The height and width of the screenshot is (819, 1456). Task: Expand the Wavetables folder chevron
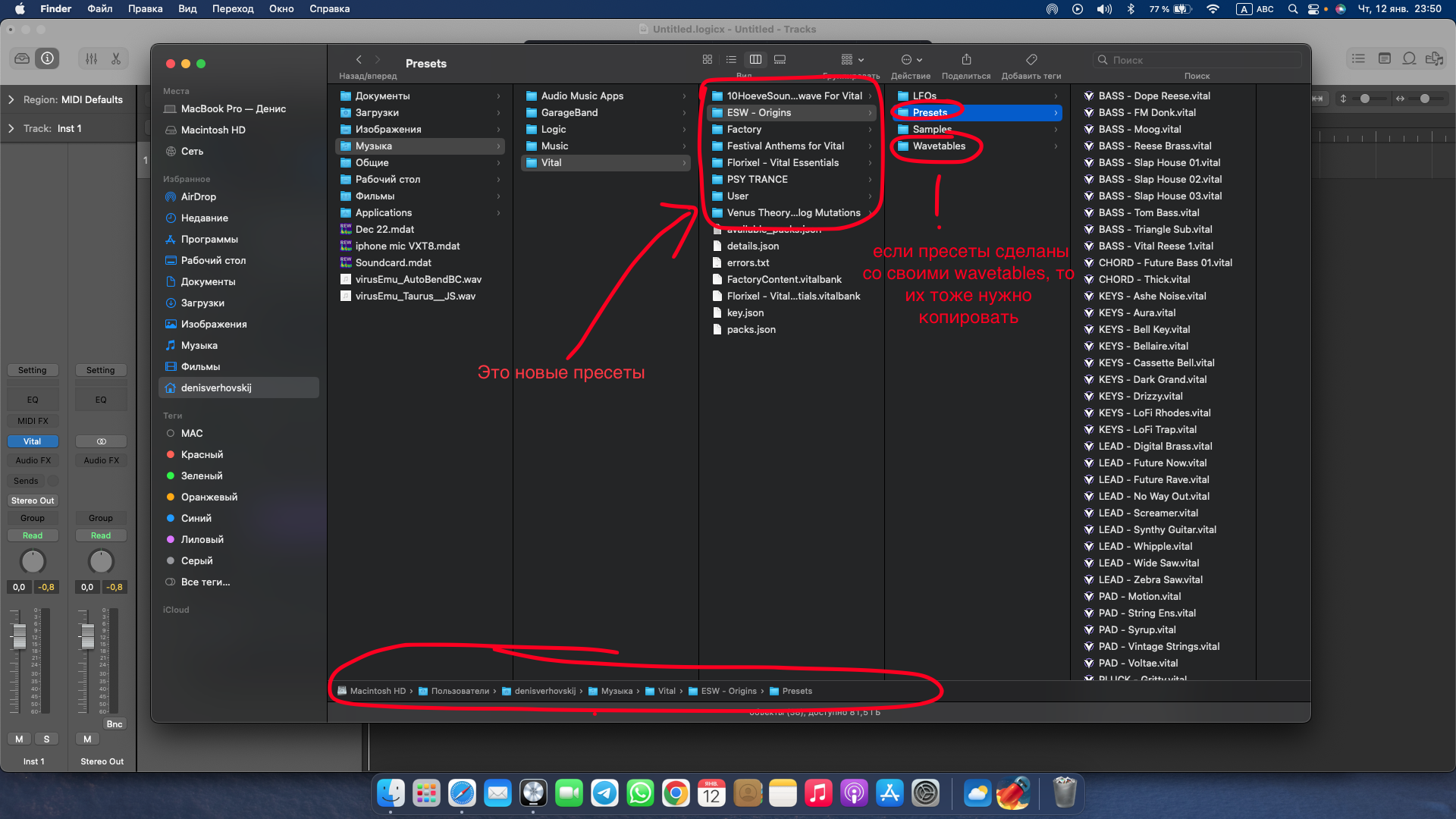tap(1056, 146)
